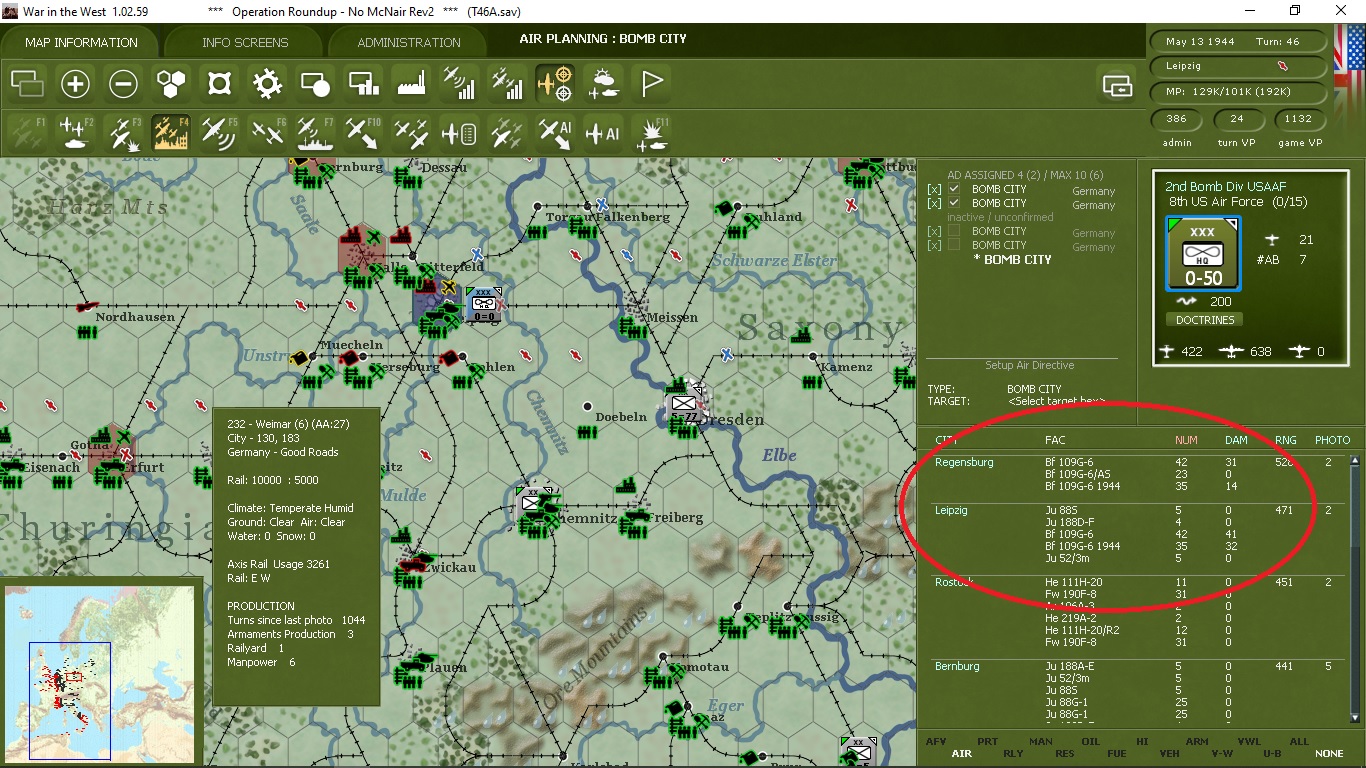Select Regensburg in the target city list
Screen dimensions: 1366x768
[x=964, y=462]
